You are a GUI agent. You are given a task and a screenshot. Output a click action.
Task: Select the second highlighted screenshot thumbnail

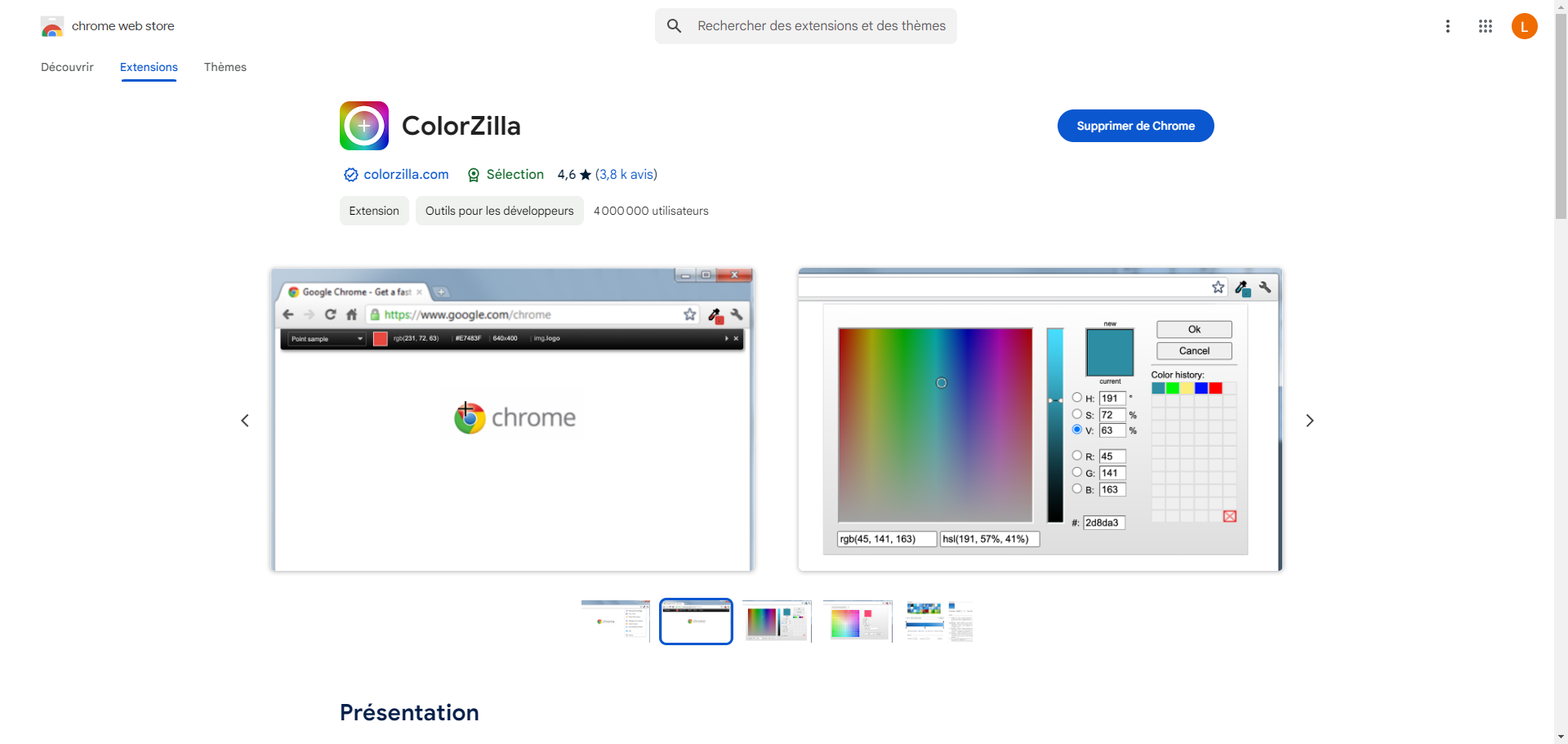[x=696, y=621]
